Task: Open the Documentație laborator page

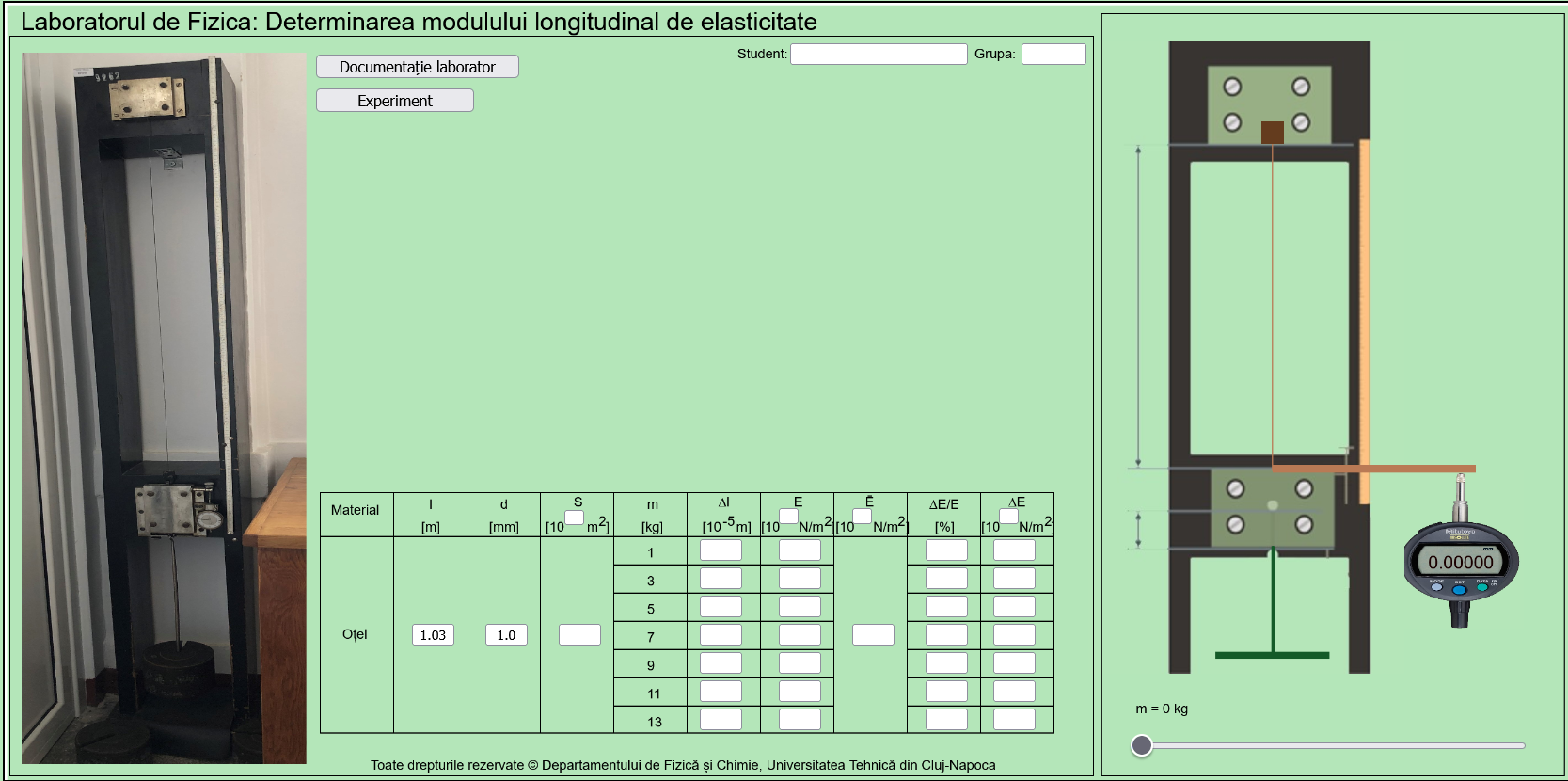Action: [x=417, y=67]
